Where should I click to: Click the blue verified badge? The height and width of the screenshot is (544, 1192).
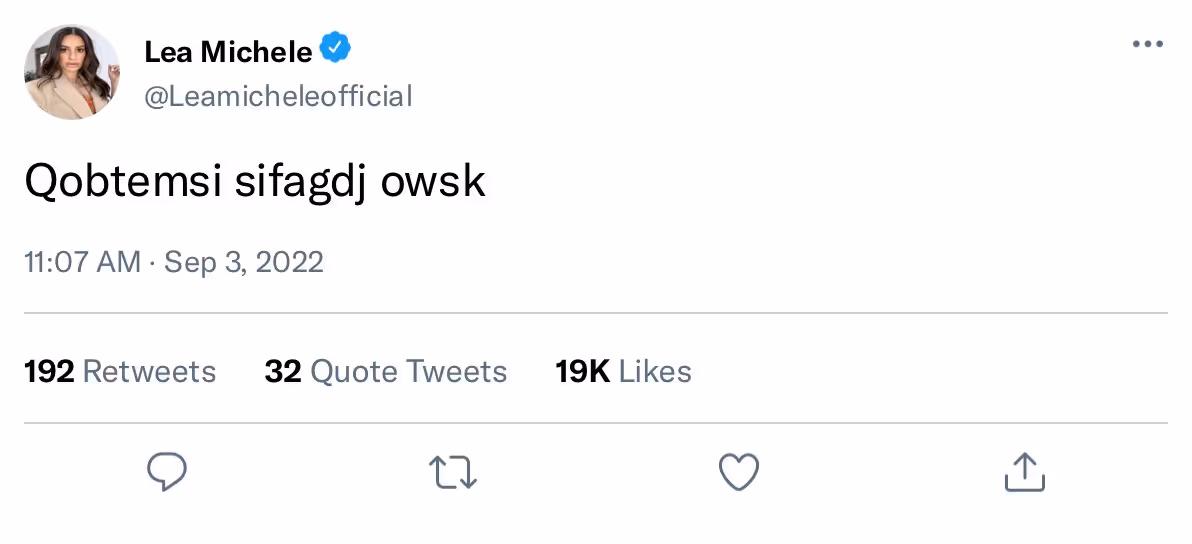pos(335,47)
